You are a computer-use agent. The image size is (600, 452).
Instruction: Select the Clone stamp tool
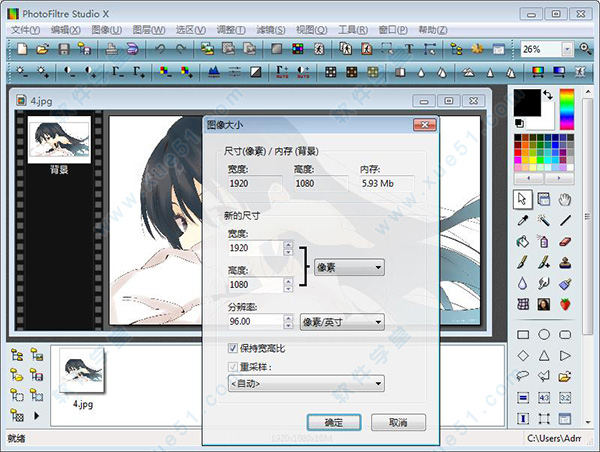[565, 263]
